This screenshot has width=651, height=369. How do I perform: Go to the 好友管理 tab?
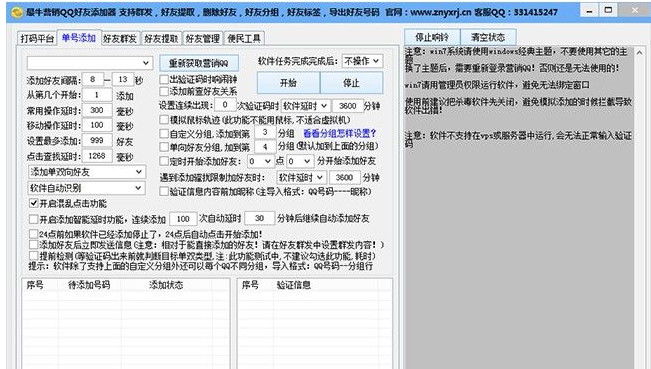pos(203,39)
